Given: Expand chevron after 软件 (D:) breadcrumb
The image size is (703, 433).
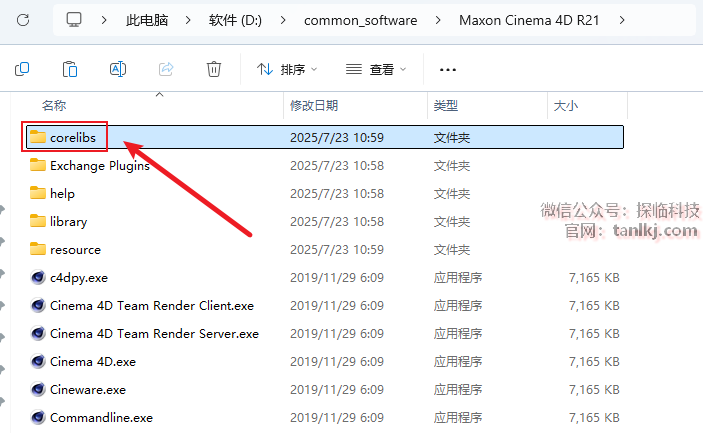Looking at the screenshot, I should pos(283,20).
